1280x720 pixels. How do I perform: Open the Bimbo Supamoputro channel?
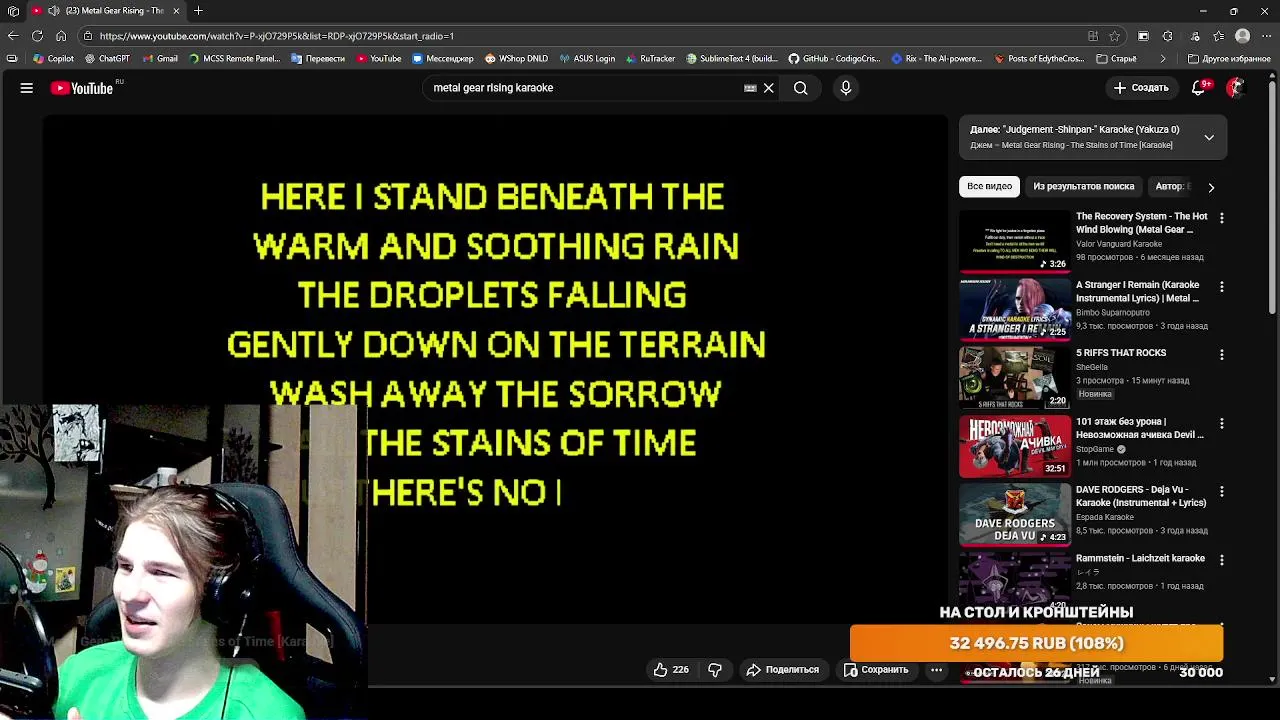tap(1115, 312)
